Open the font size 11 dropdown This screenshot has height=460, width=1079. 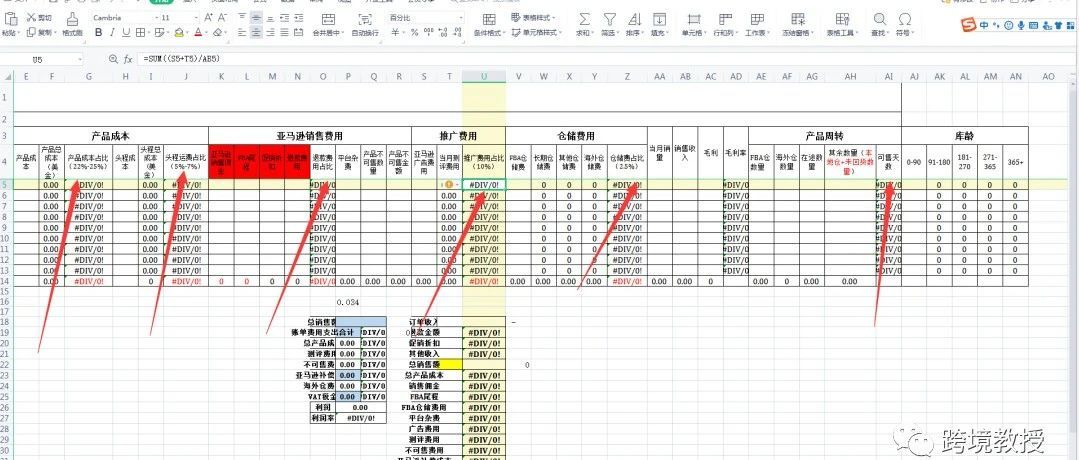pos(196,18)
